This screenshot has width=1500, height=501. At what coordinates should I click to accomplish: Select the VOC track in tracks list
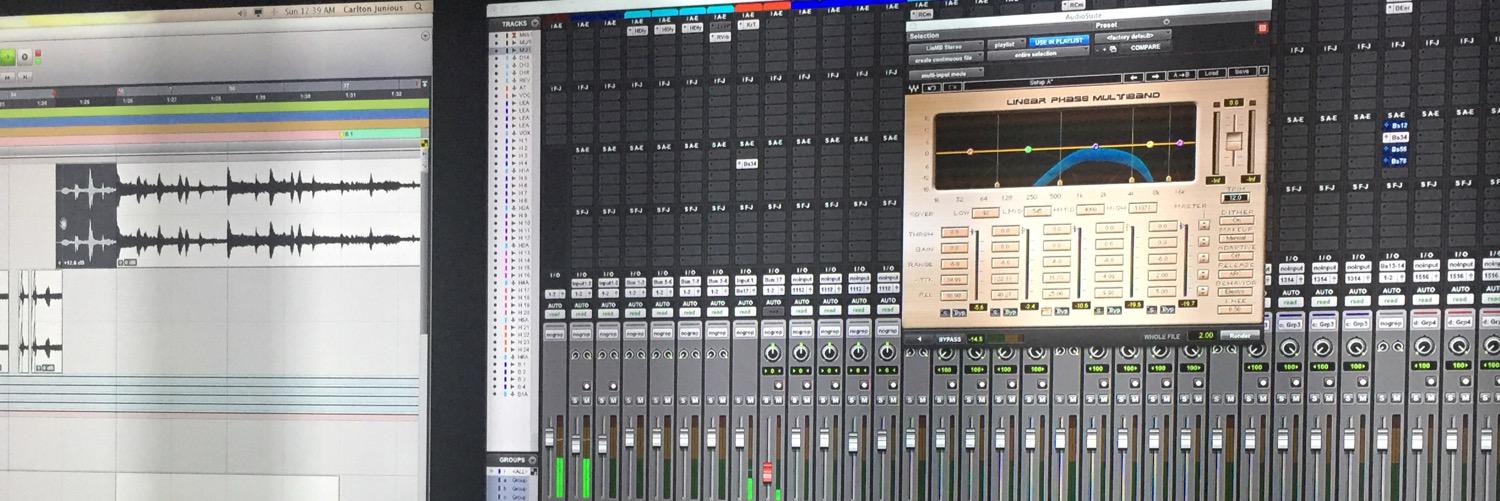523,94
